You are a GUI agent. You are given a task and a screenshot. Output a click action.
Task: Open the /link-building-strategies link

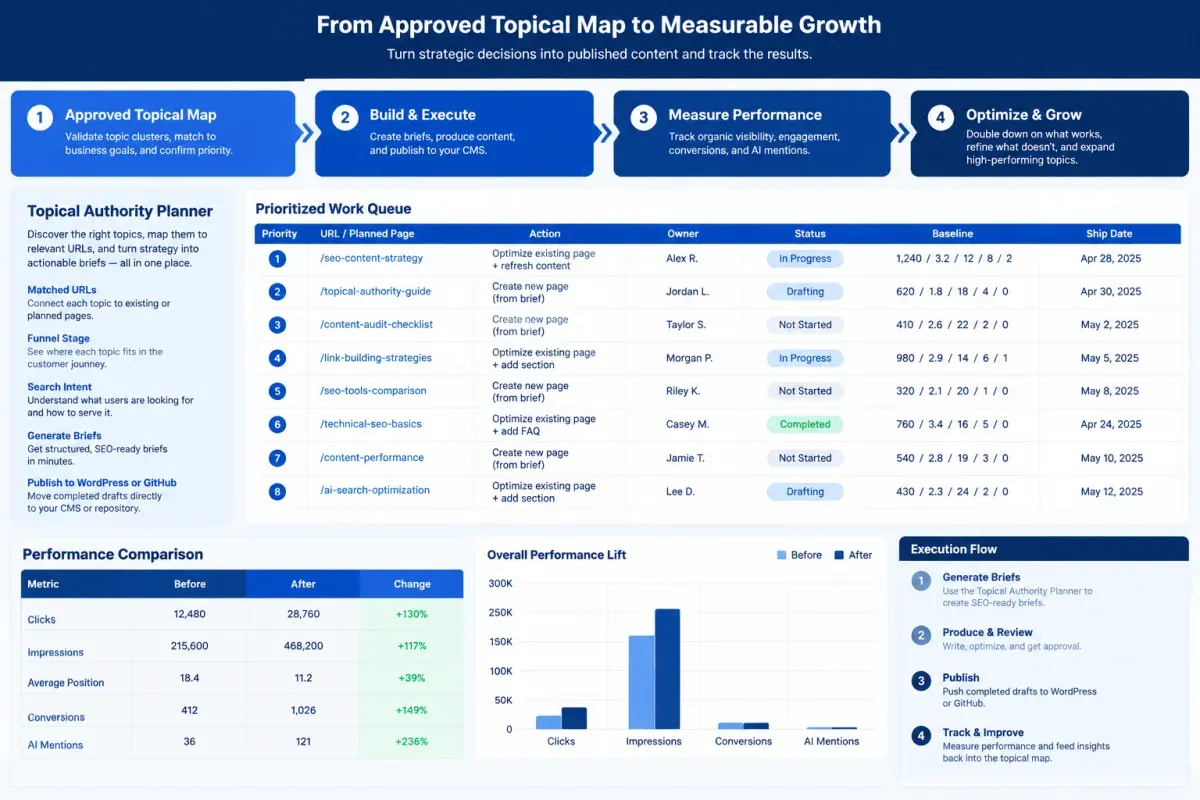tap(376, 358)
